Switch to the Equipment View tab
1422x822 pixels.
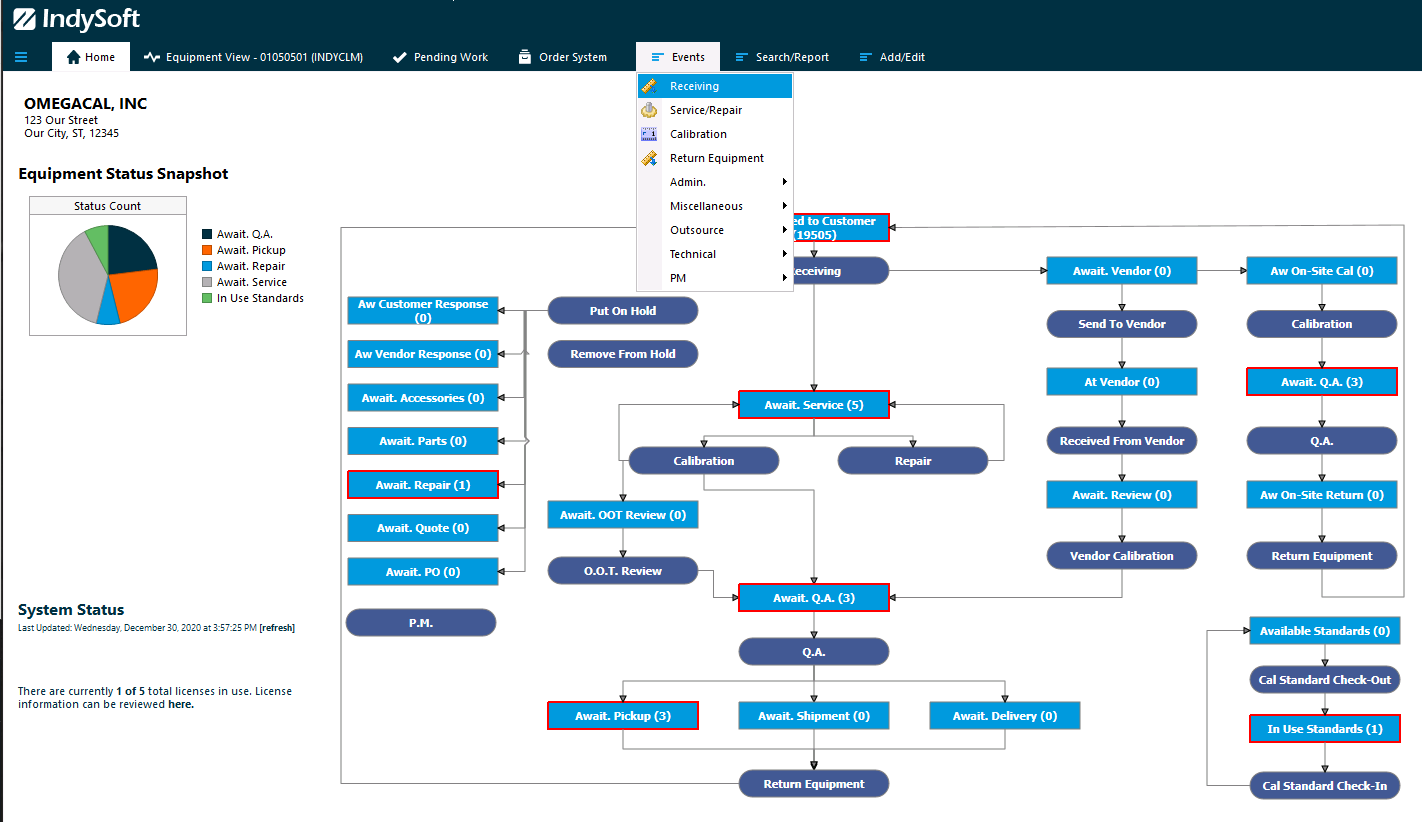click(253, 57)
